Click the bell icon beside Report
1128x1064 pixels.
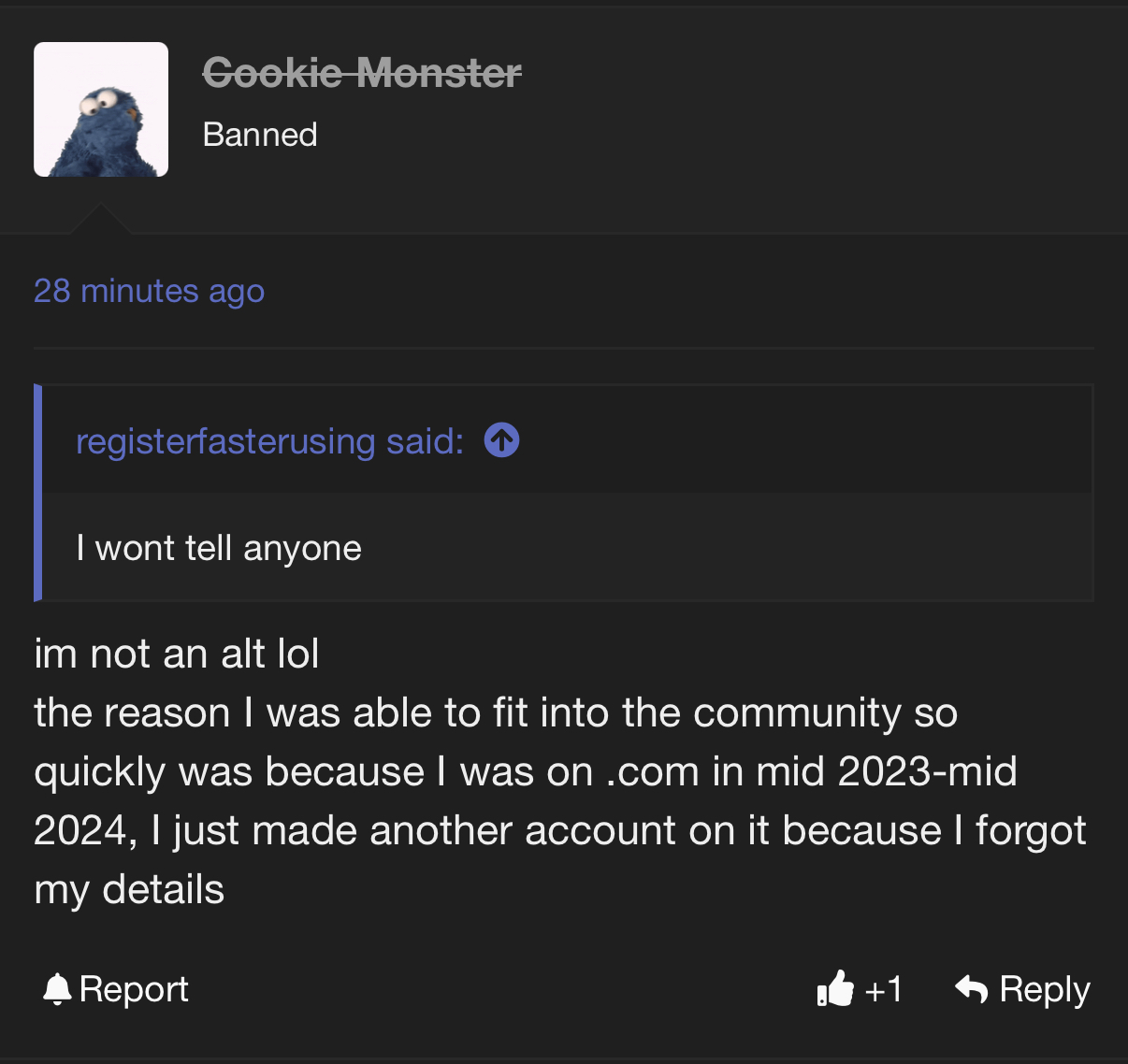tap(57, 989)
